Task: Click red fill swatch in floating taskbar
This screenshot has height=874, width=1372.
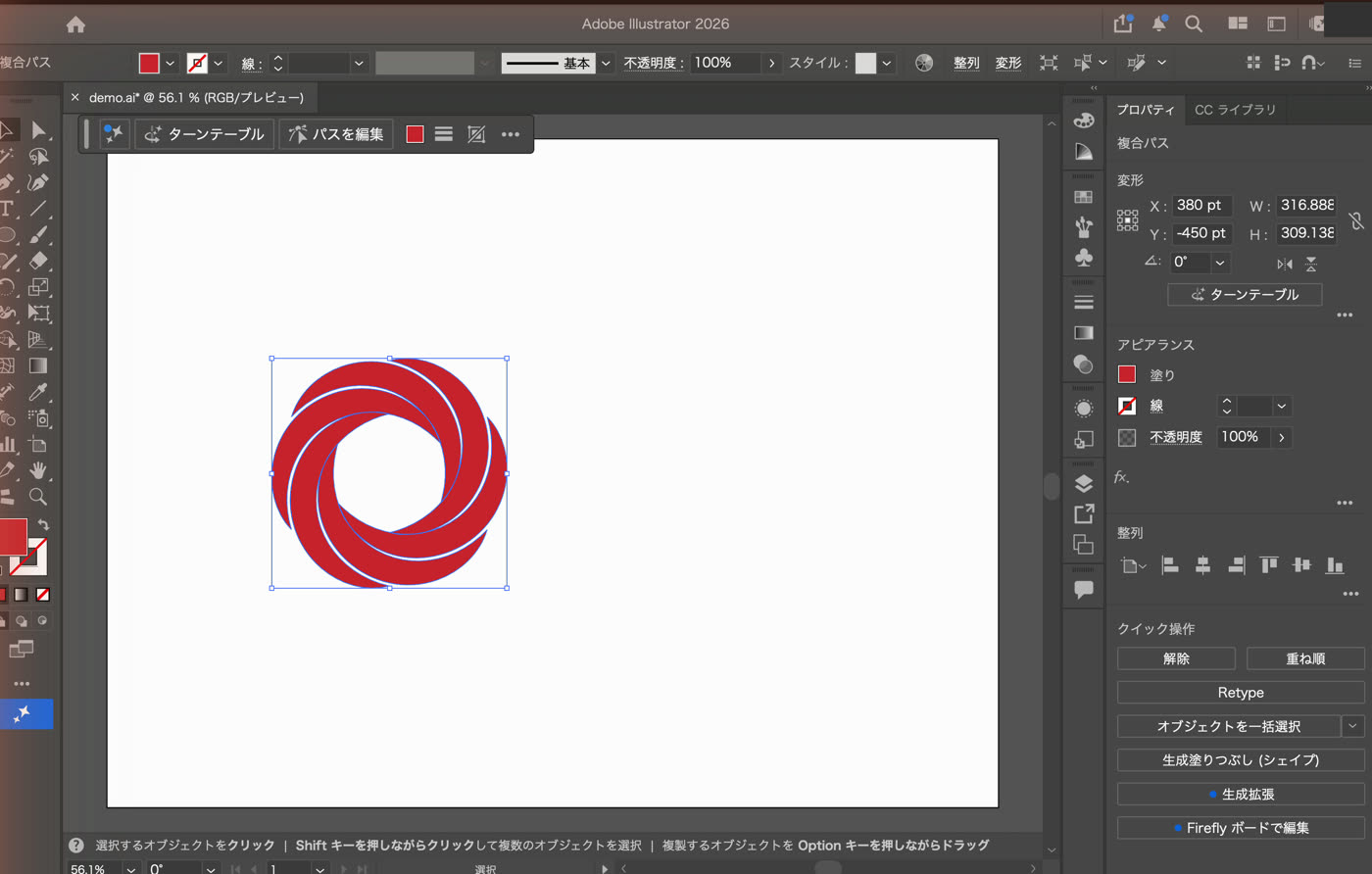Action: click(415, 134)
